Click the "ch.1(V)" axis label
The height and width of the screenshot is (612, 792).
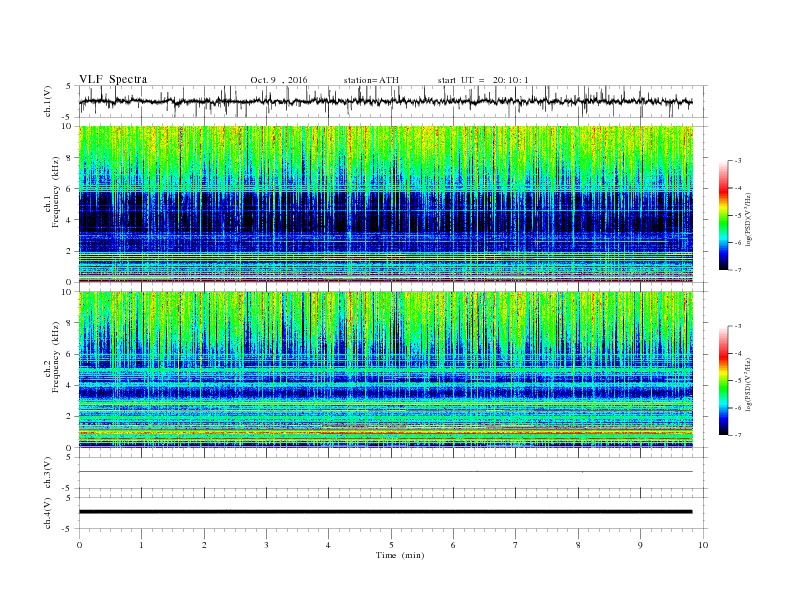(48, 101)
